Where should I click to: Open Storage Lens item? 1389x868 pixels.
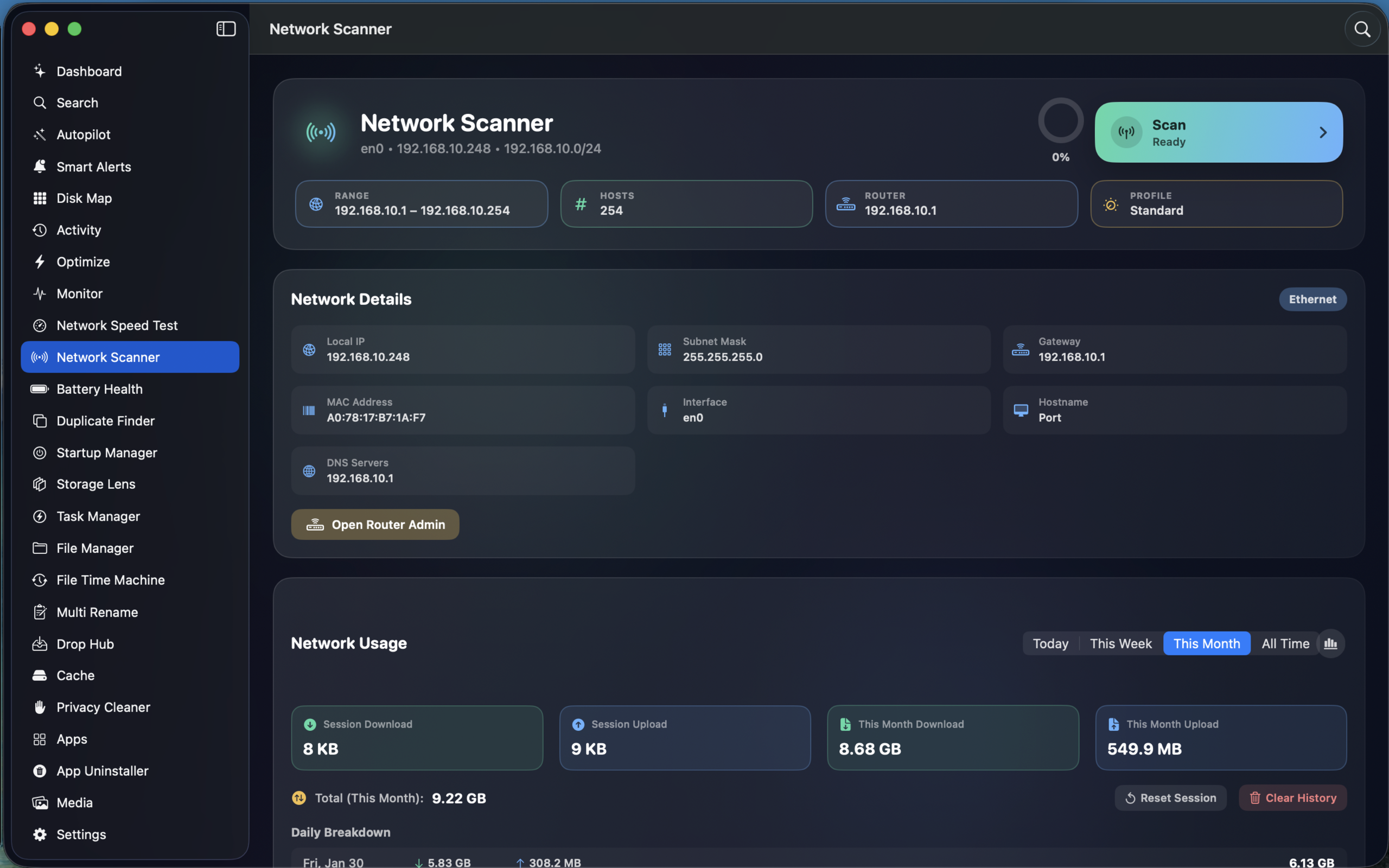130,484
